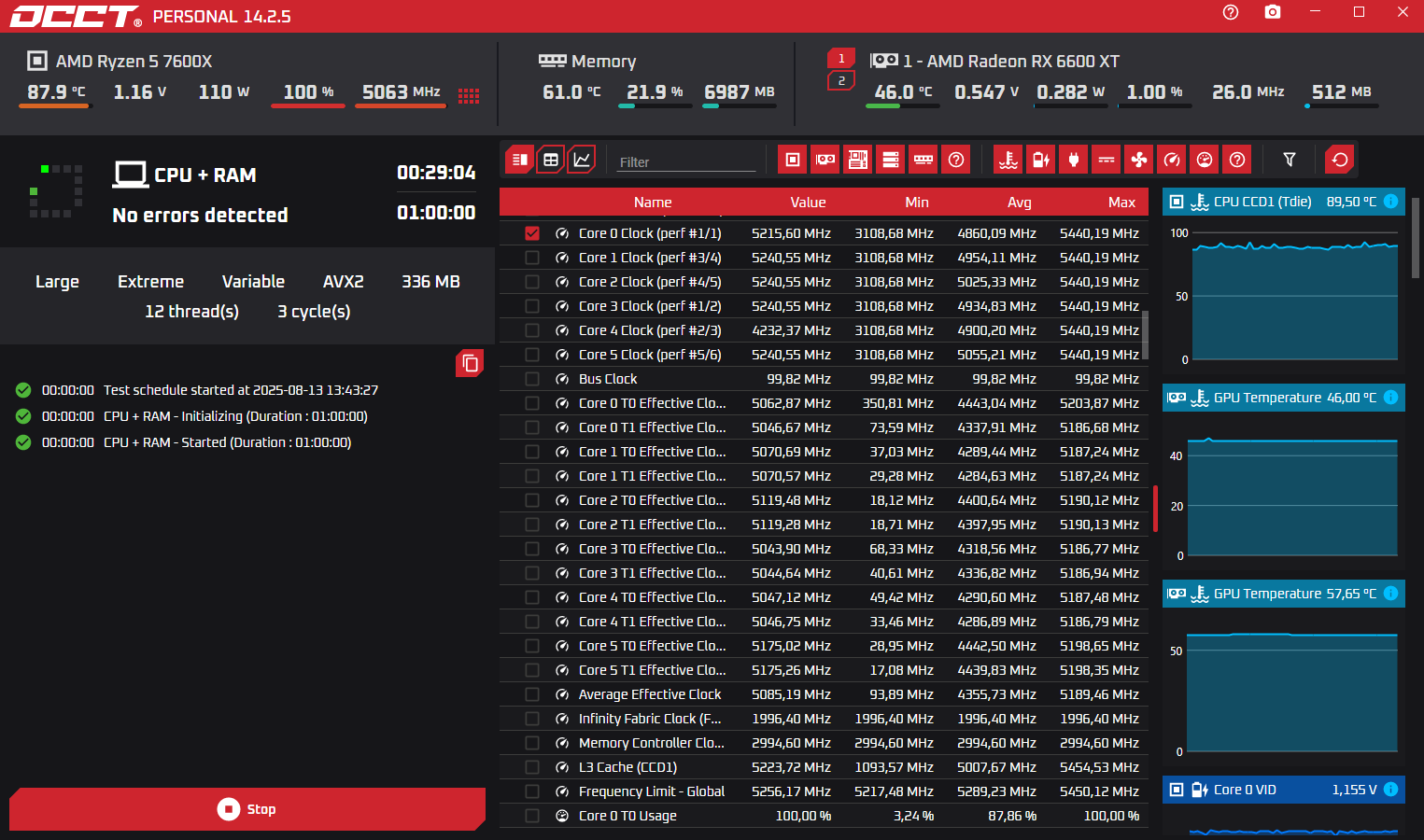
Task: Check the Core 2 Clock row checkbox
Action: [532, 282]
